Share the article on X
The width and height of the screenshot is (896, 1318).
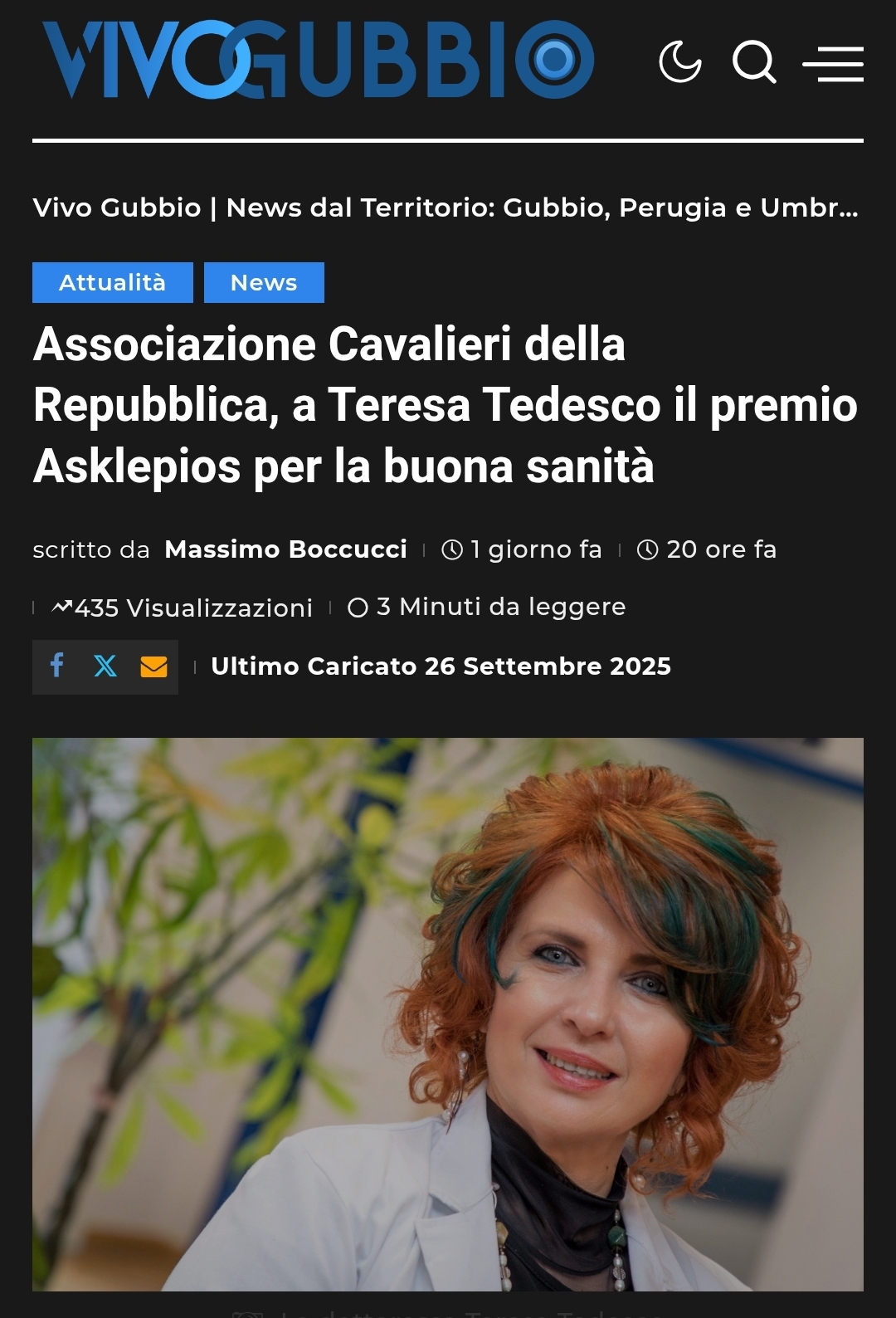pos(105,666)
